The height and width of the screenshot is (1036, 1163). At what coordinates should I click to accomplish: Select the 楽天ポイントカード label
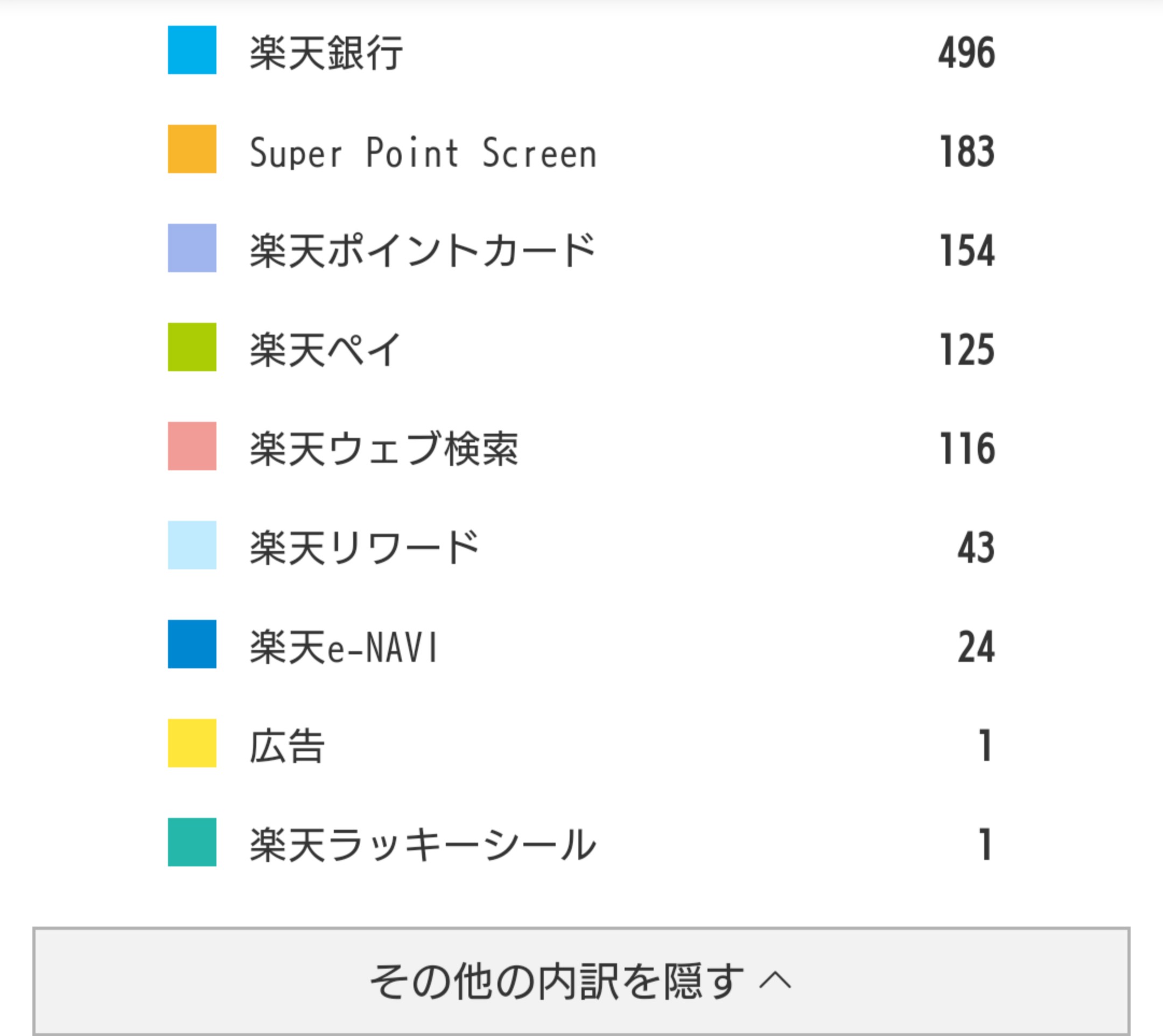point(423,251)
